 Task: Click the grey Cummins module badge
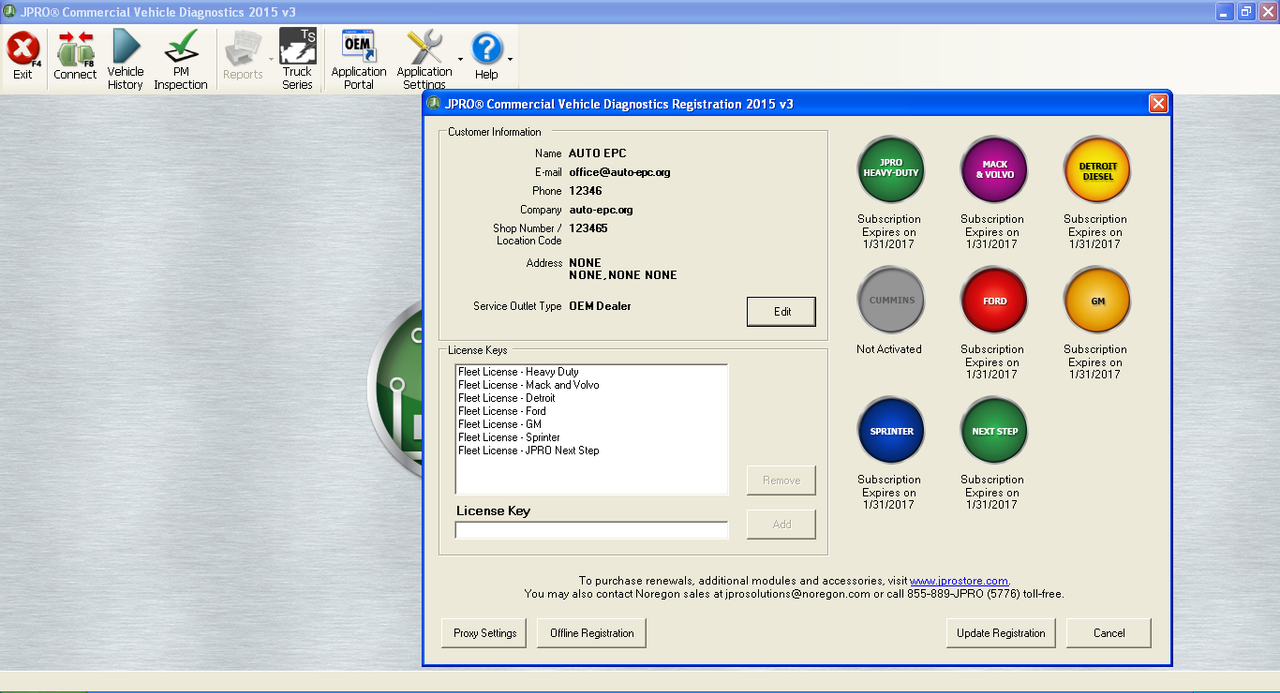point(891,300)
